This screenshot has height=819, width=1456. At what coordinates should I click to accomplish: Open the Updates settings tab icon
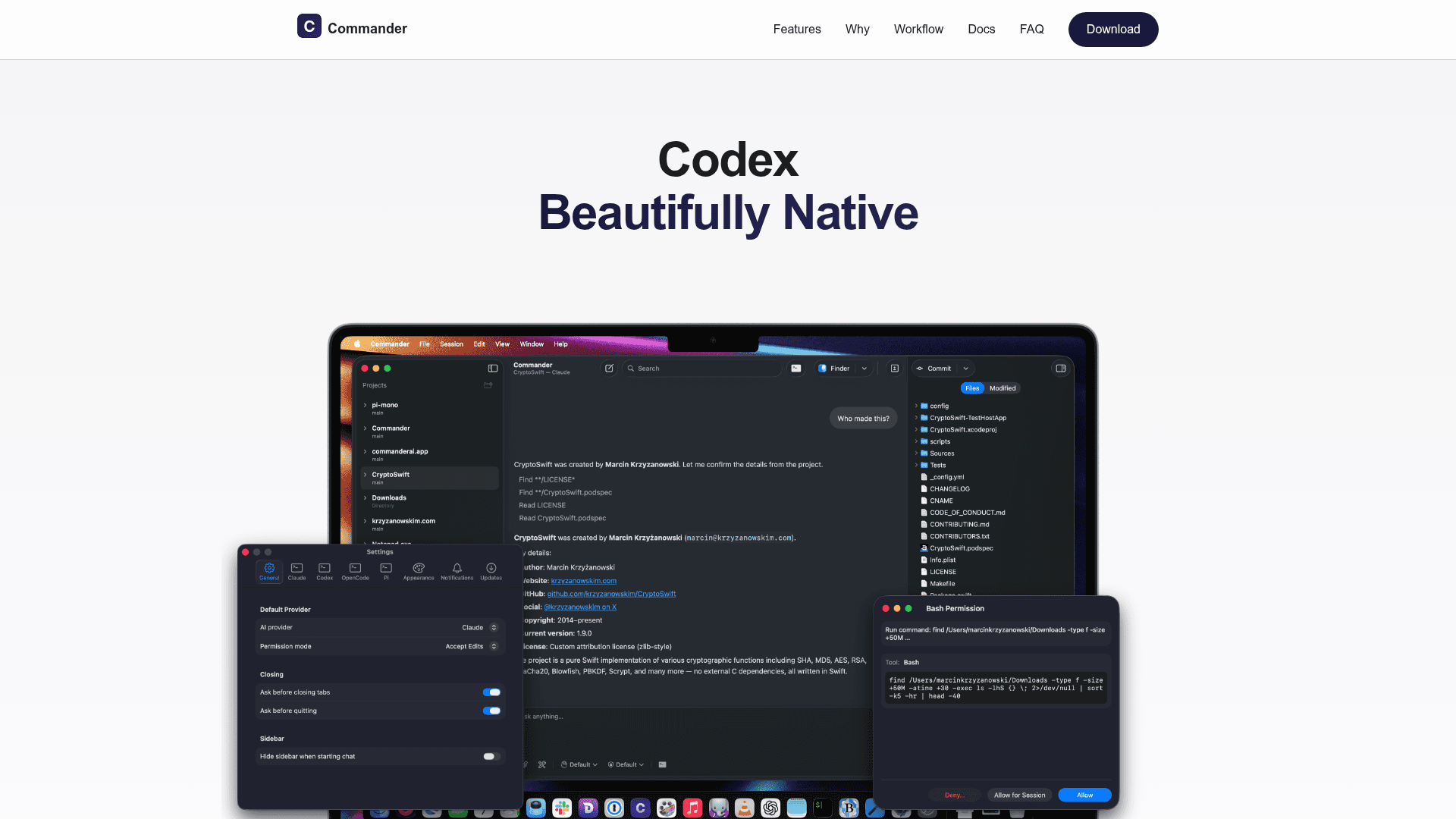(x=491, y=570)
